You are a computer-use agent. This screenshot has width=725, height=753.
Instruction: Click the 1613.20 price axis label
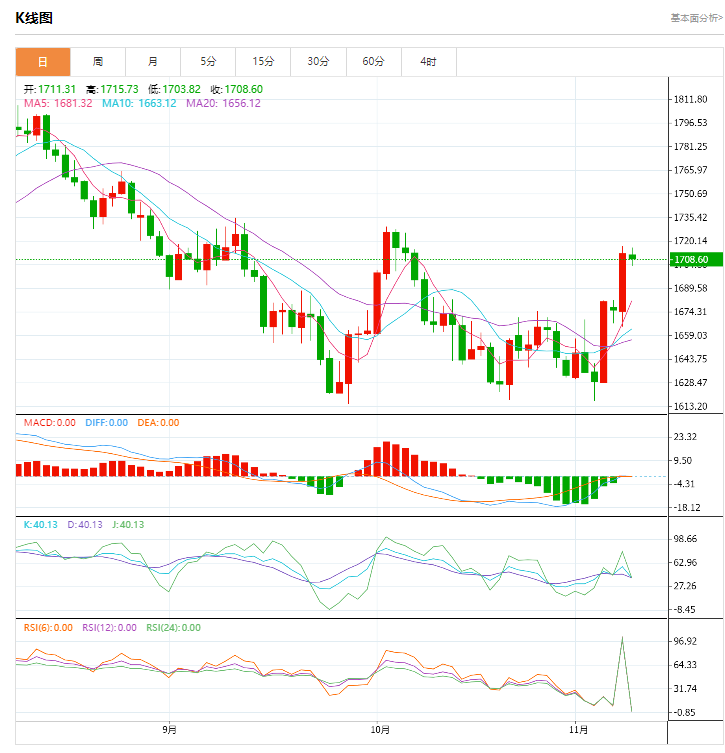coord(690,407)
